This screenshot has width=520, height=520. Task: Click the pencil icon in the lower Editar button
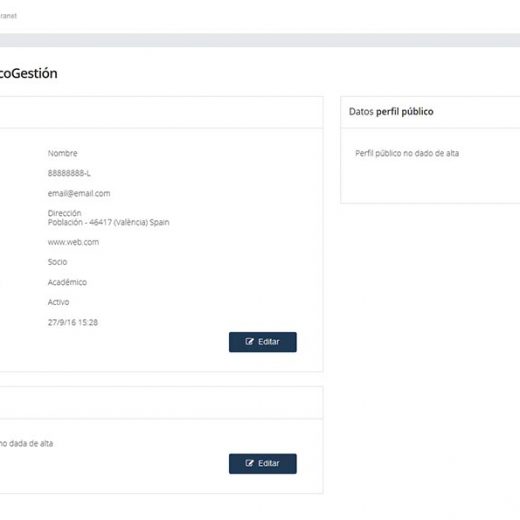point(249,463)
